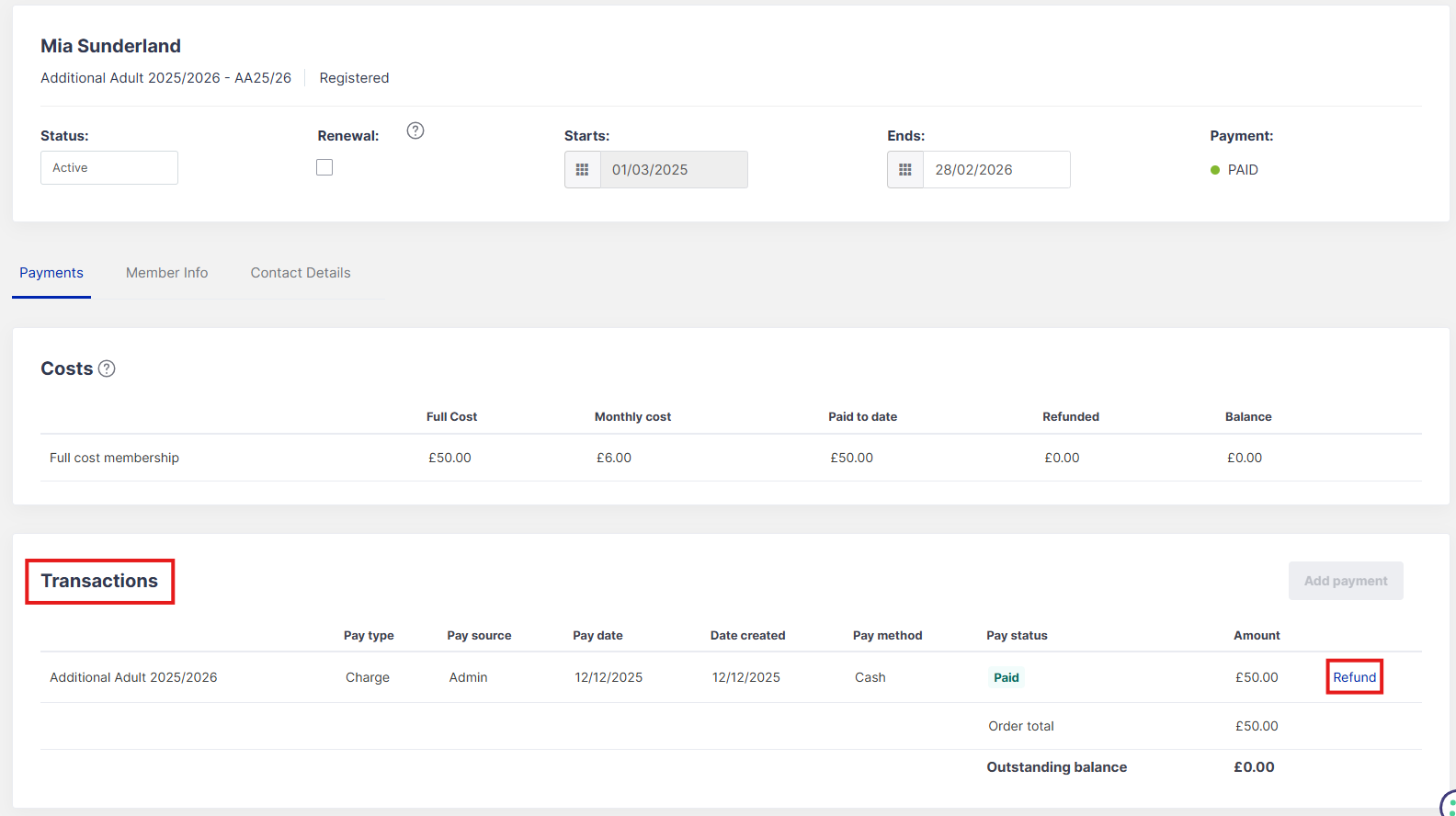Click the Starts date field 01/03/2025
The width and height of the screenshot is (1456, 816).
(x=673, y=170)
